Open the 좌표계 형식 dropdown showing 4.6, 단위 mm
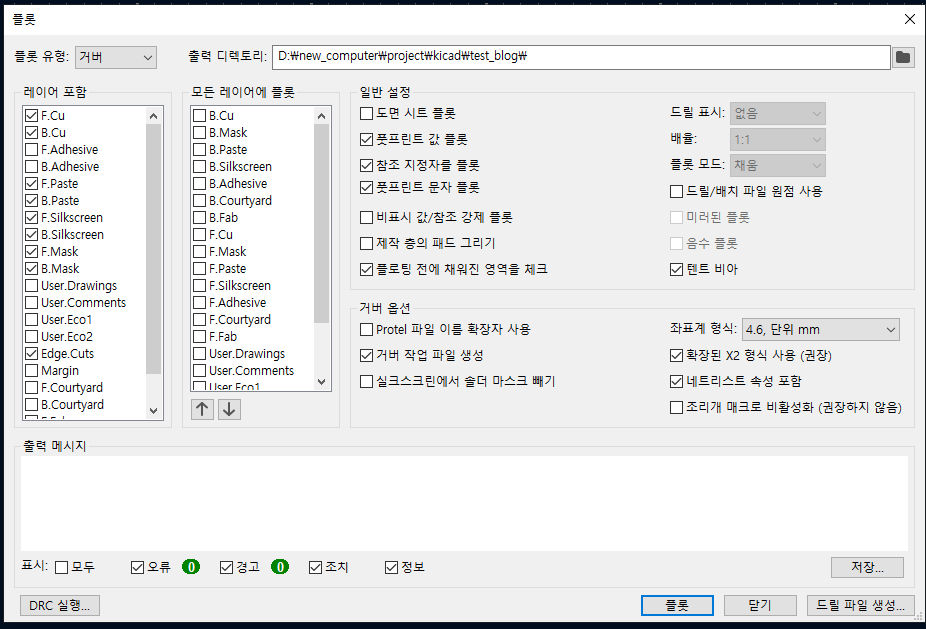This screenshot has width=926, height=629. [x=820, y=330]
